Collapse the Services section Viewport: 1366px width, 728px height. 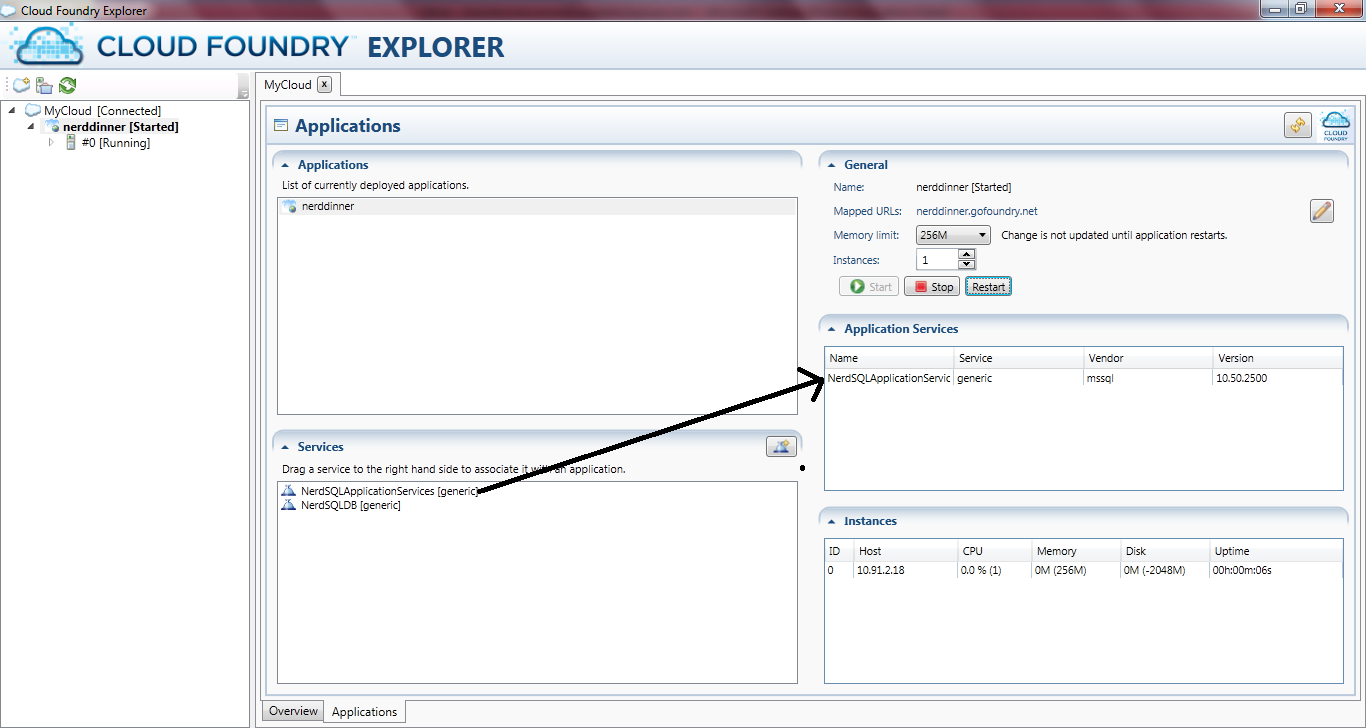285,447
